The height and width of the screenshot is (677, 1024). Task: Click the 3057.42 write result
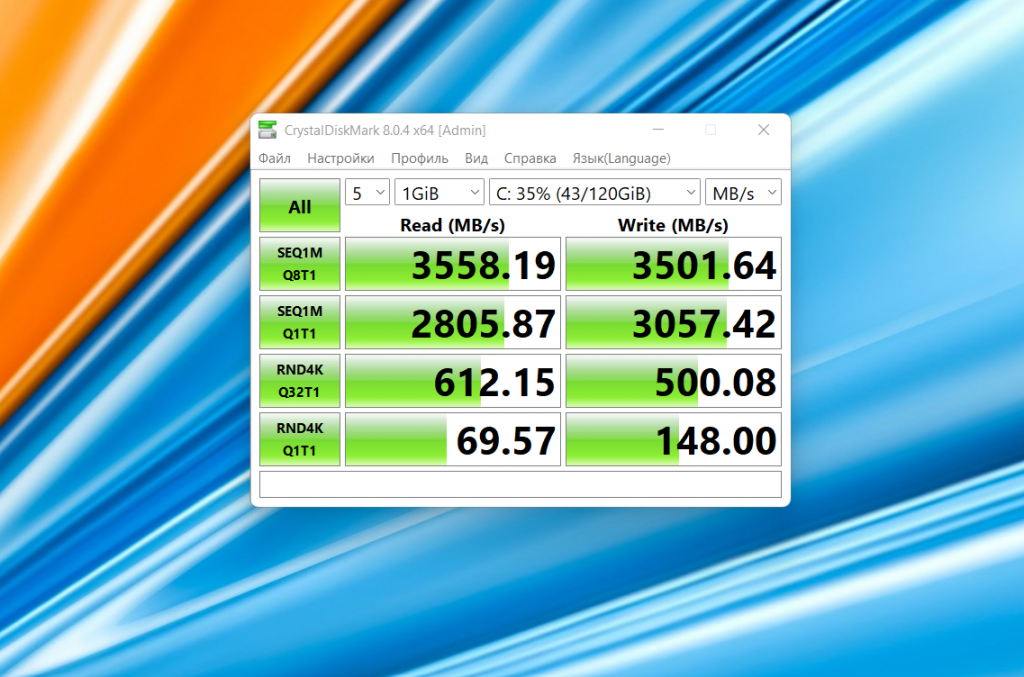(673, 322)
